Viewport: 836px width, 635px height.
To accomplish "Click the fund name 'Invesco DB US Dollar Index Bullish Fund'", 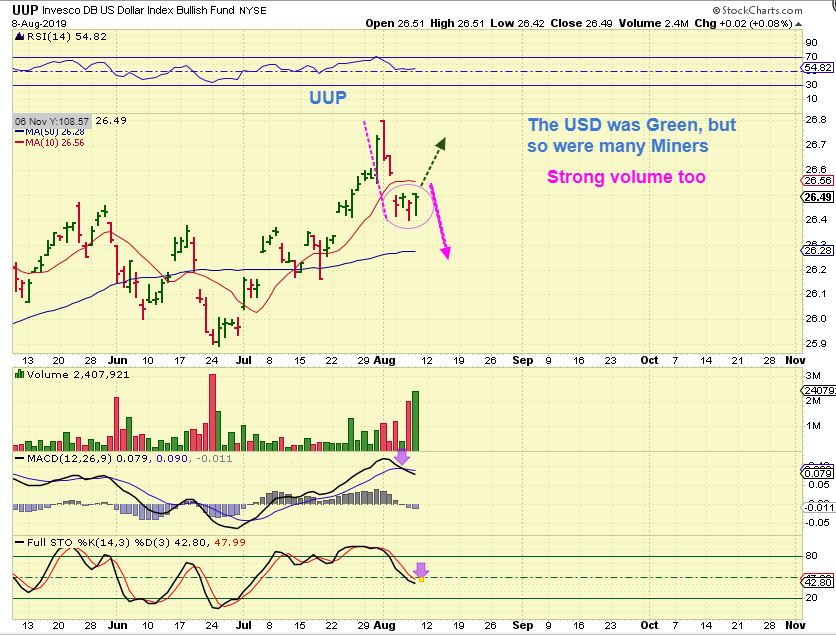I will 139,10.
